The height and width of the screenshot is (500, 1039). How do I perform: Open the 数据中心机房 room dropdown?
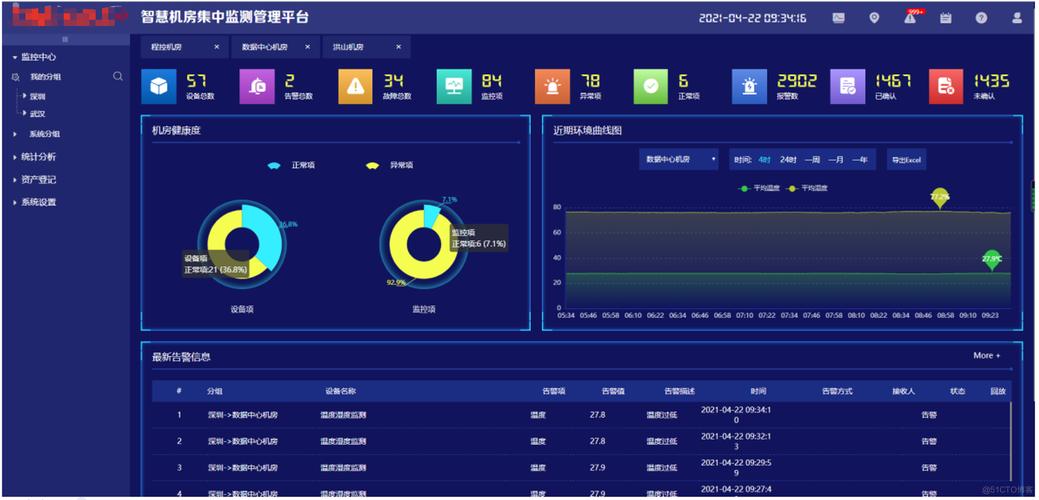[x=679, y=160]
